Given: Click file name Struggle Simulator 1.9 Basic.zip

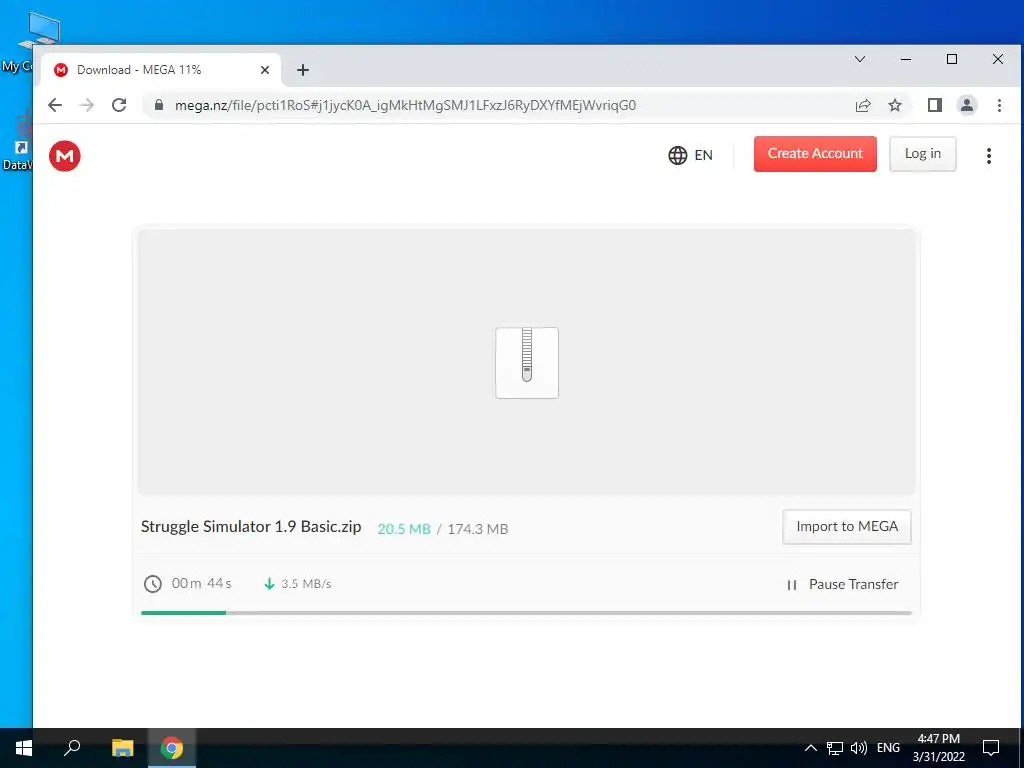Looking at the screenshot, I should tap(251, 527).
